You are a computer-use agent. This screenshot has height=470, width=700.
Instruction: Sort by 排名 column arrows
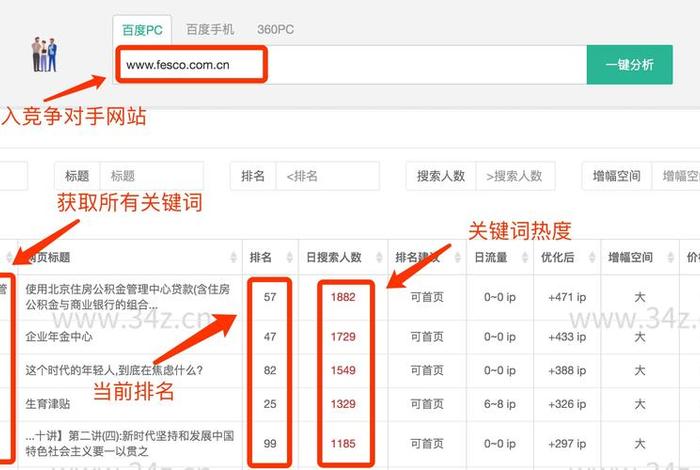[x=289, y=257]
